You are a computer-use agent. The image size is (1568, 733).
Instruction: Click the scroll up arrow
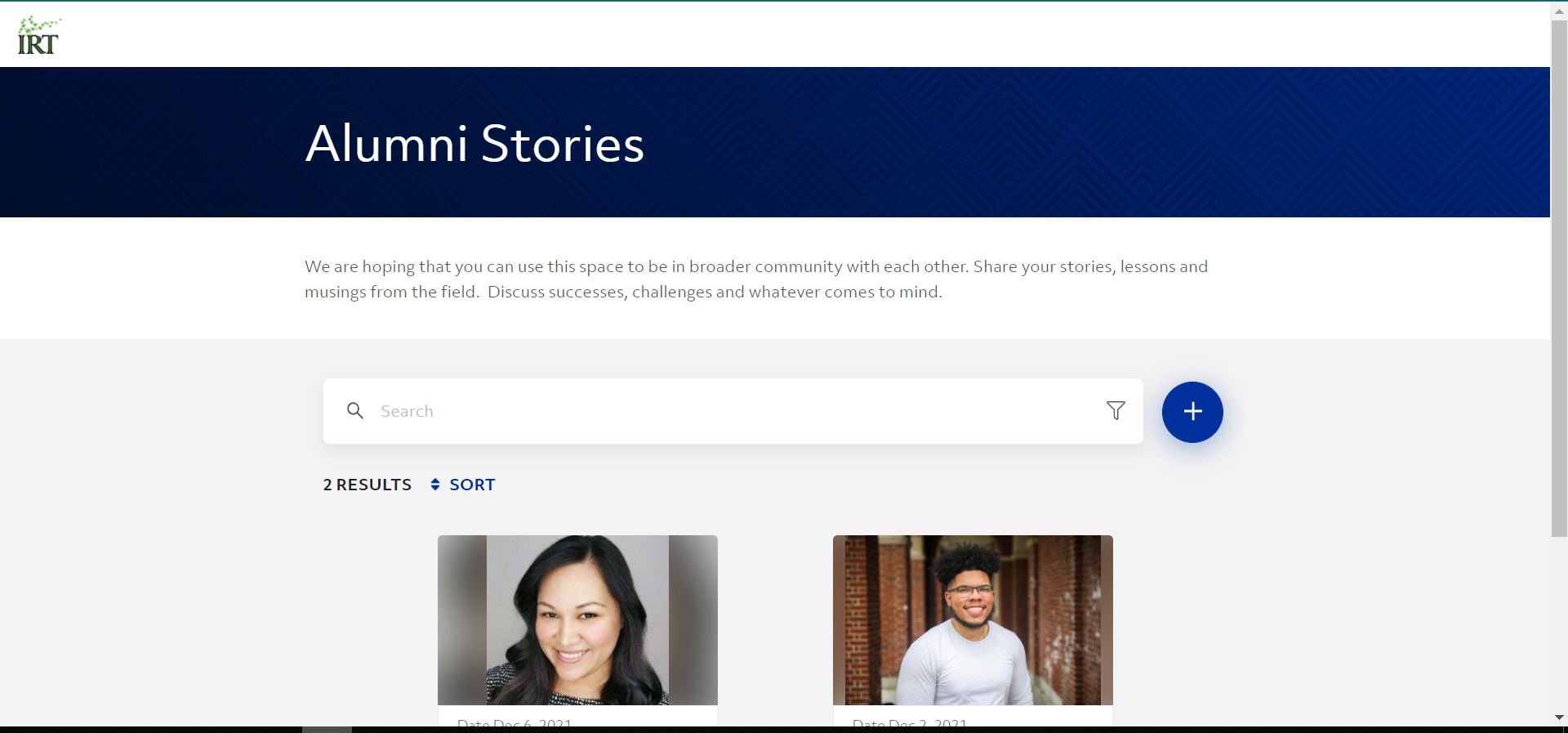(x=1559, y=11)
